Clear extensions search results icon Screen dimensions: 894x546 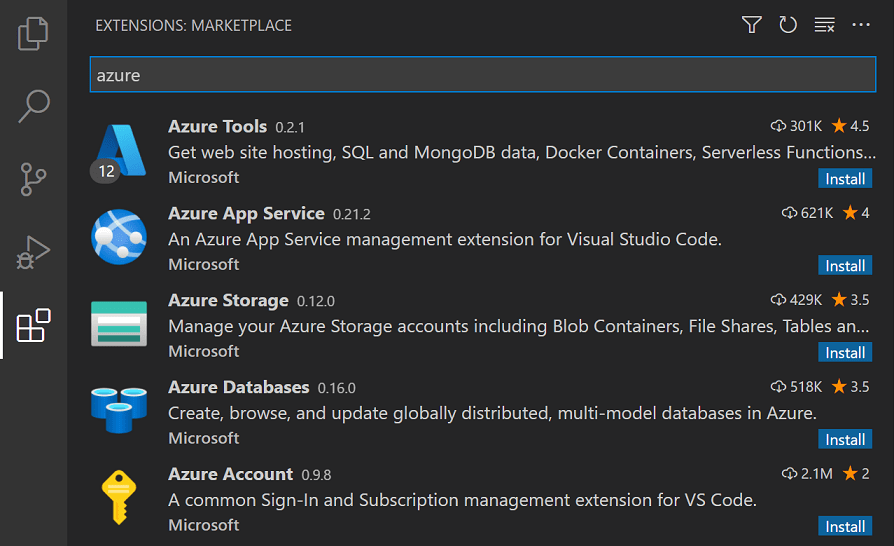click(x=824, y=25)
